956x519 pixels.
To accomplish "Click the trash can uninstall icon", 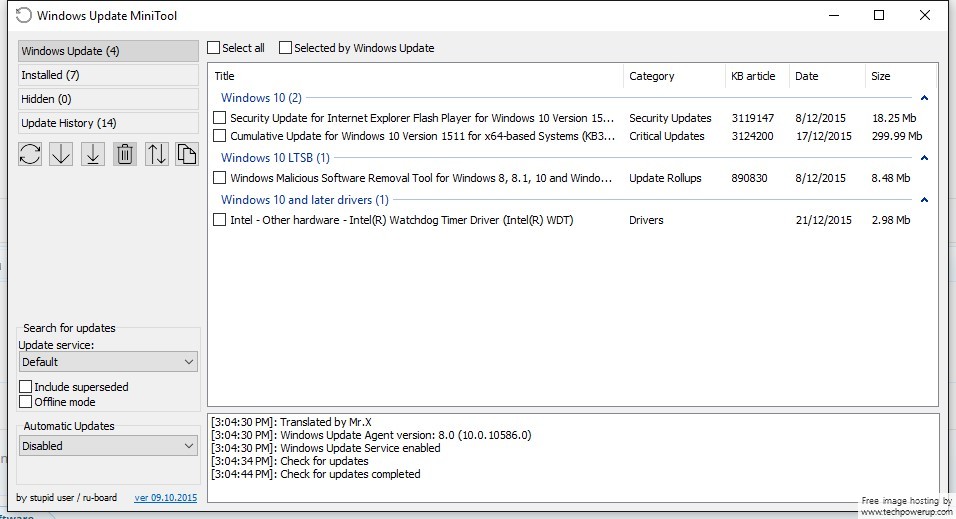I will (x=124, y=154).
